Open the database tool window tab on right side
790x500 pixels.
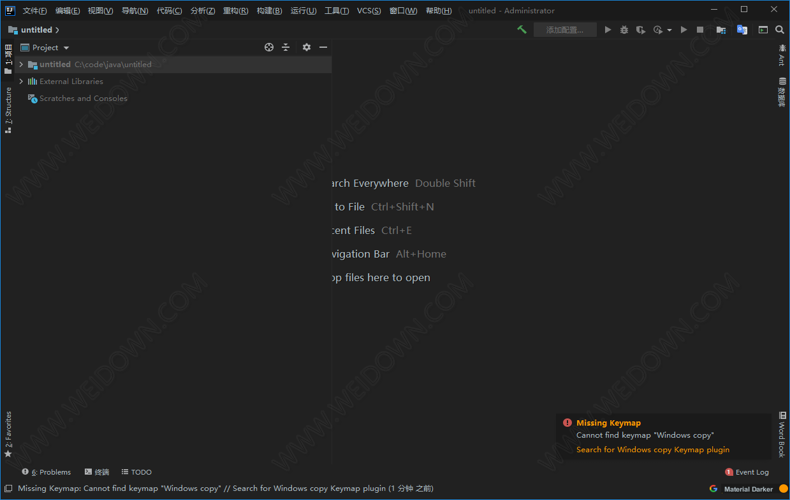pos(782,92)
